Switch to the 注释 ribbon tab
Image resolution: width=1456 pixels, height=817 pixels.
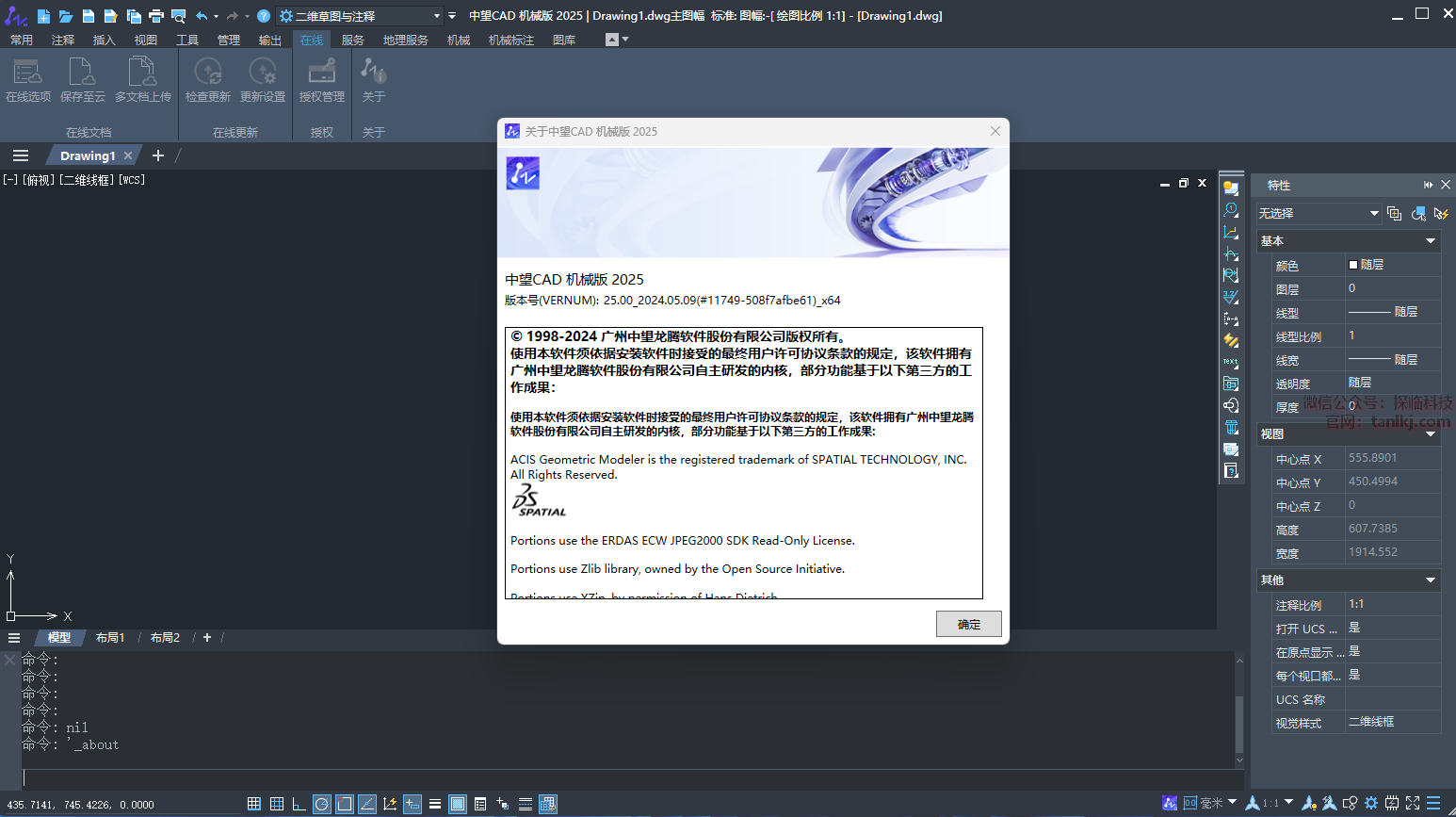click(x=63, y=40)
